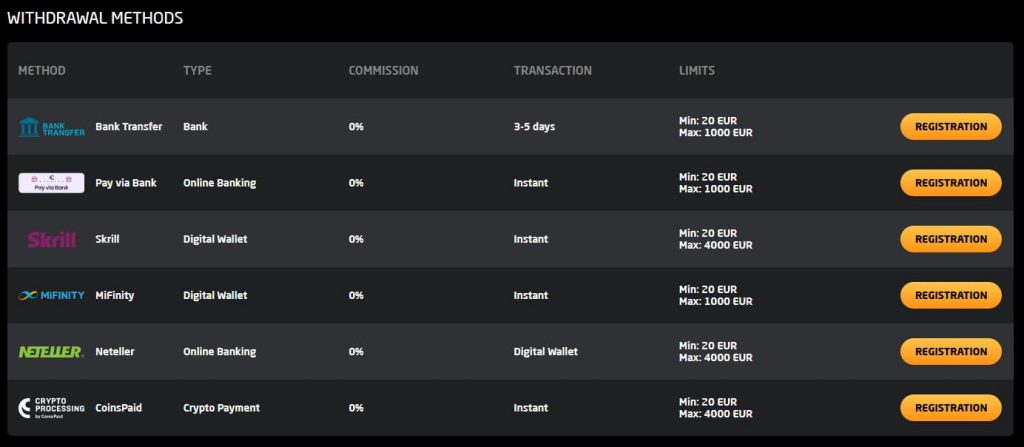Click the Limits column header

pyautogui.click(x=697, y=71)
